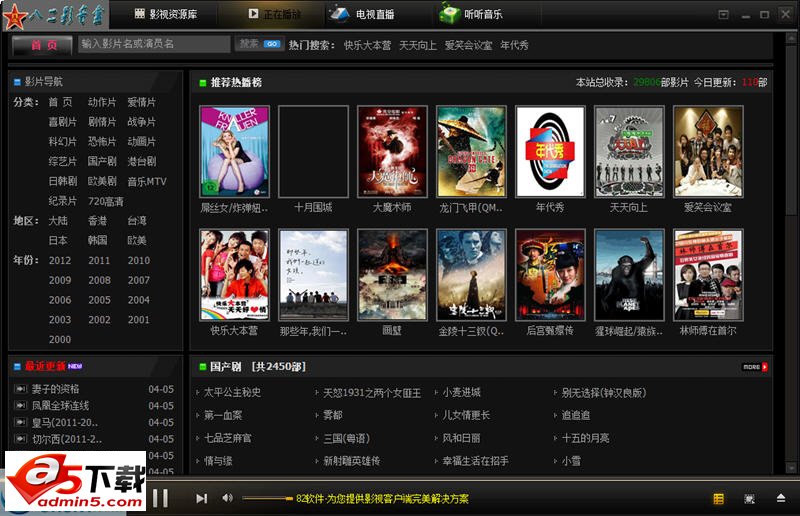Mute the volume speaker icon
The height and width of the screenshot is (516, 800).
tap(227, 498)
